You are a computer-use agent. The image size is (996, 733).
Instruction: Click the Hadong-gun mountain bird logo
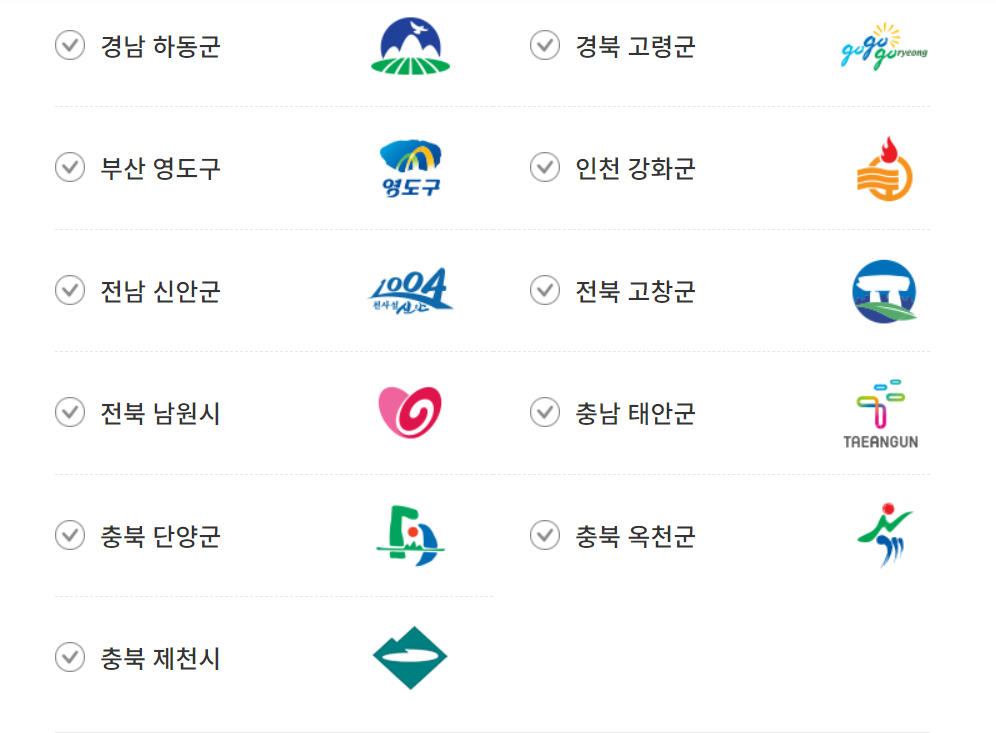pyautogui.click(x=410, y=45)
